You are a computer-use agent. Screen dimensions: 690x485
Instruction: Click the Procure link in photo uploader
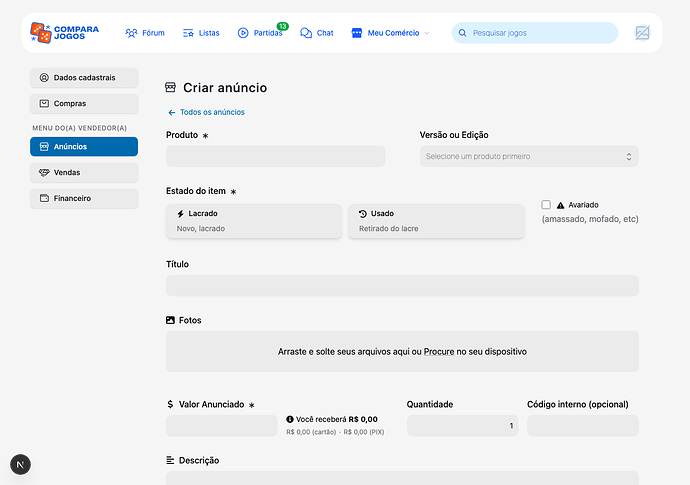click(x=439, y=352)
